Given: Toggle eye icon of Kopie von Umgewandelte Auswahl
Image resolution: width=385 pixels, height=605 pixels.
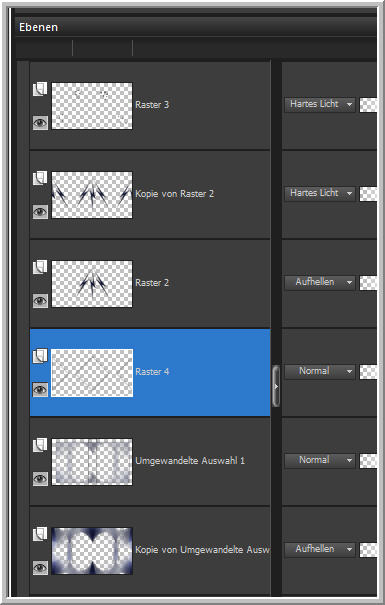Looking at the screenshot, I should [40, 568].
